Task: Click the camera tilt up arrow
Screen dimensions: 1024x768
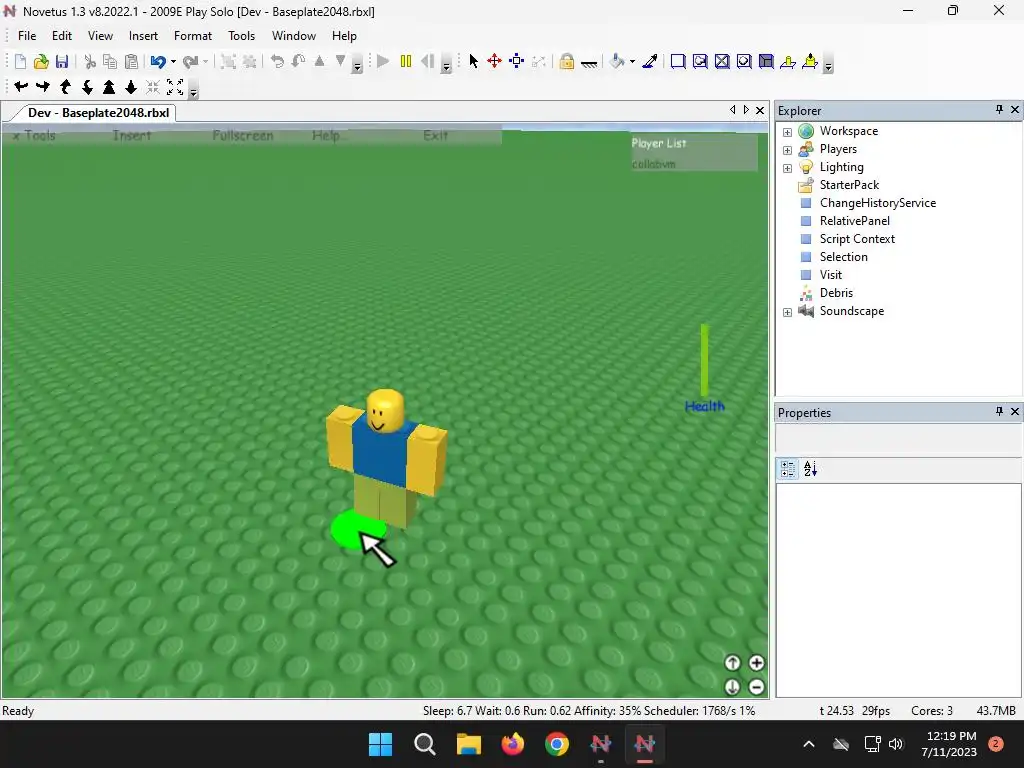Action: [x=65, y=86]
